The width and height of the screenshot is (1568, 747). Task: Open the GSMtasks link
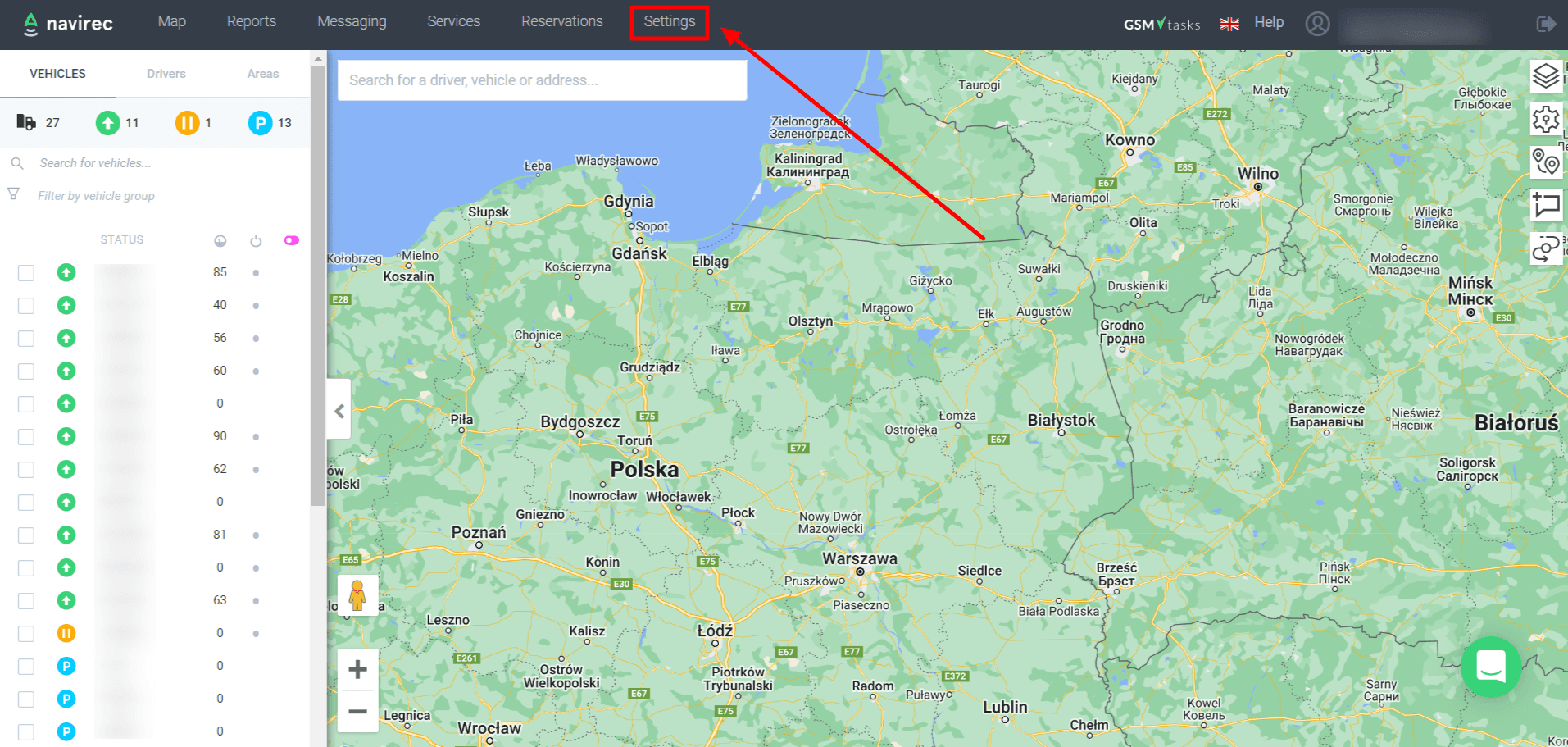pos(1161,24)
